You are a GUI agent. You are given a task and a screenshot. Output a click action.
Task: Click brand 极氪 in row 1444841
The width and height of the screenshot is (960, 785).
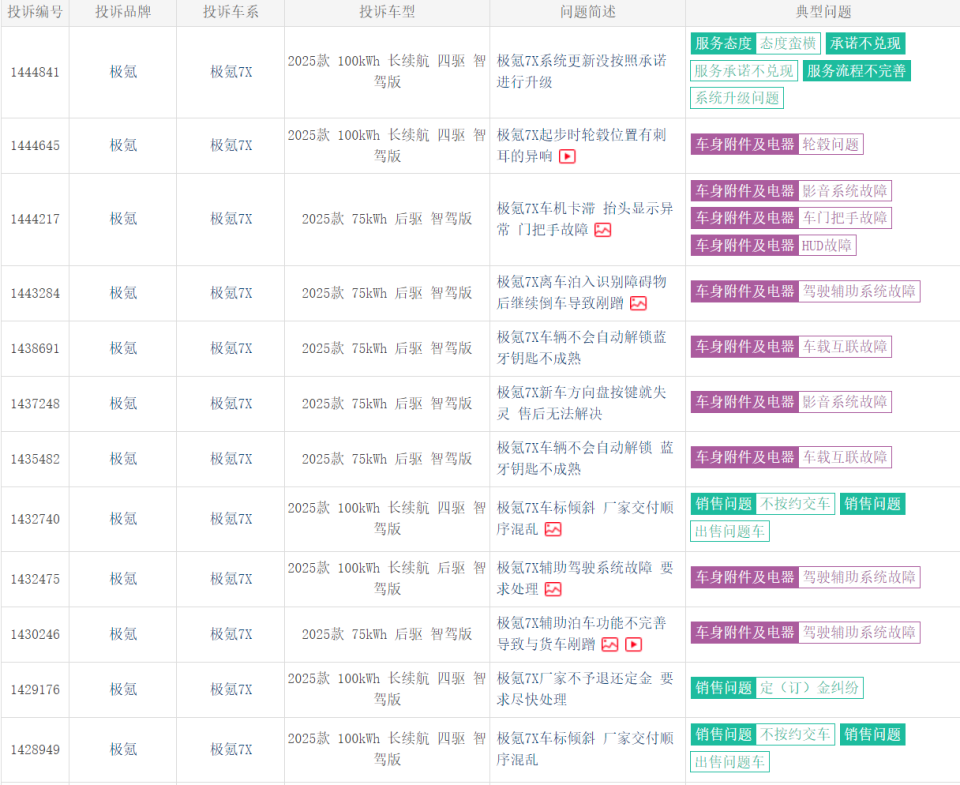tap(123, 72)
